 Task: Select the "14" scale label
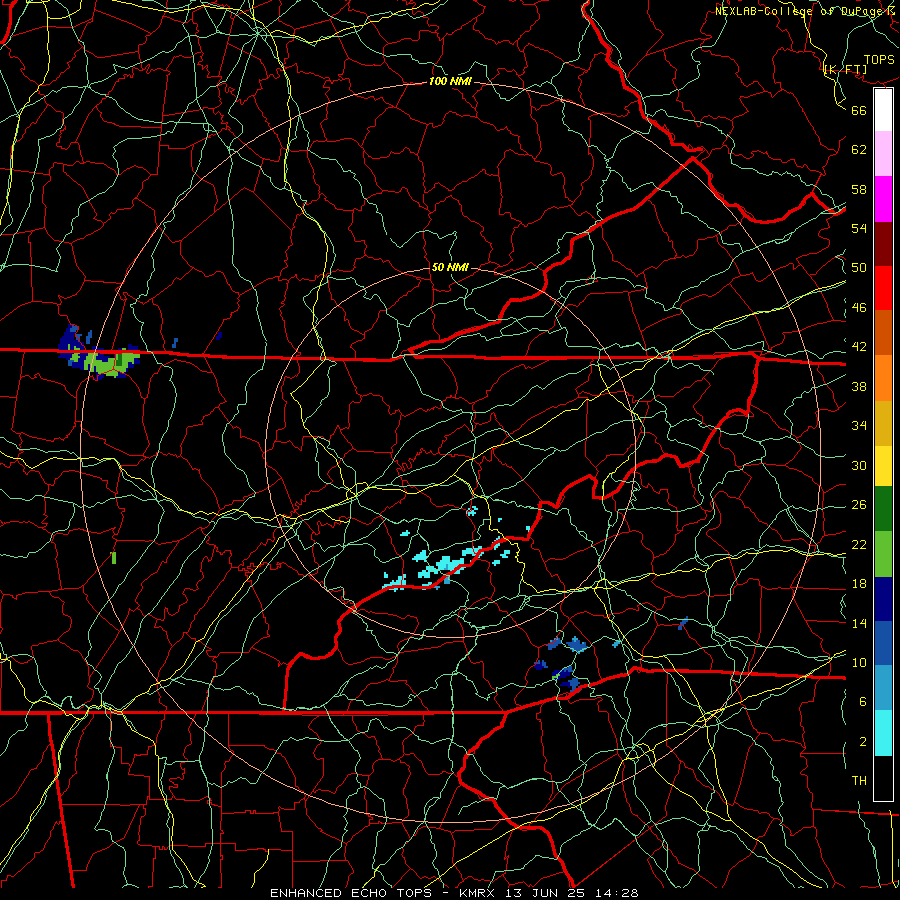(x=859, y=623)
